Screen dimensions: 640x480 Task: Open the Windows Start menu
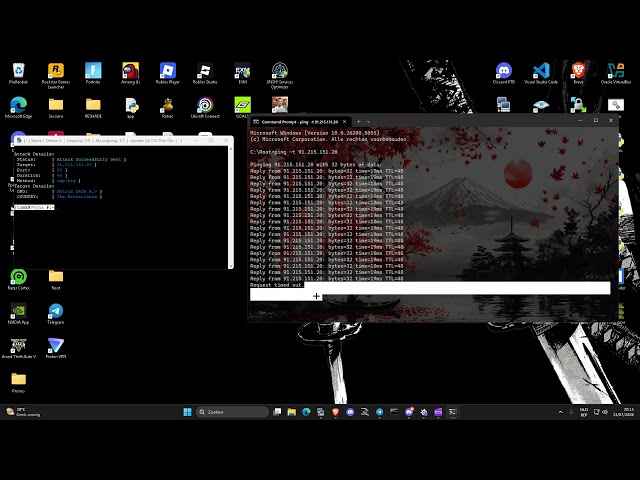pyautogui.click(x=187, y=412)
